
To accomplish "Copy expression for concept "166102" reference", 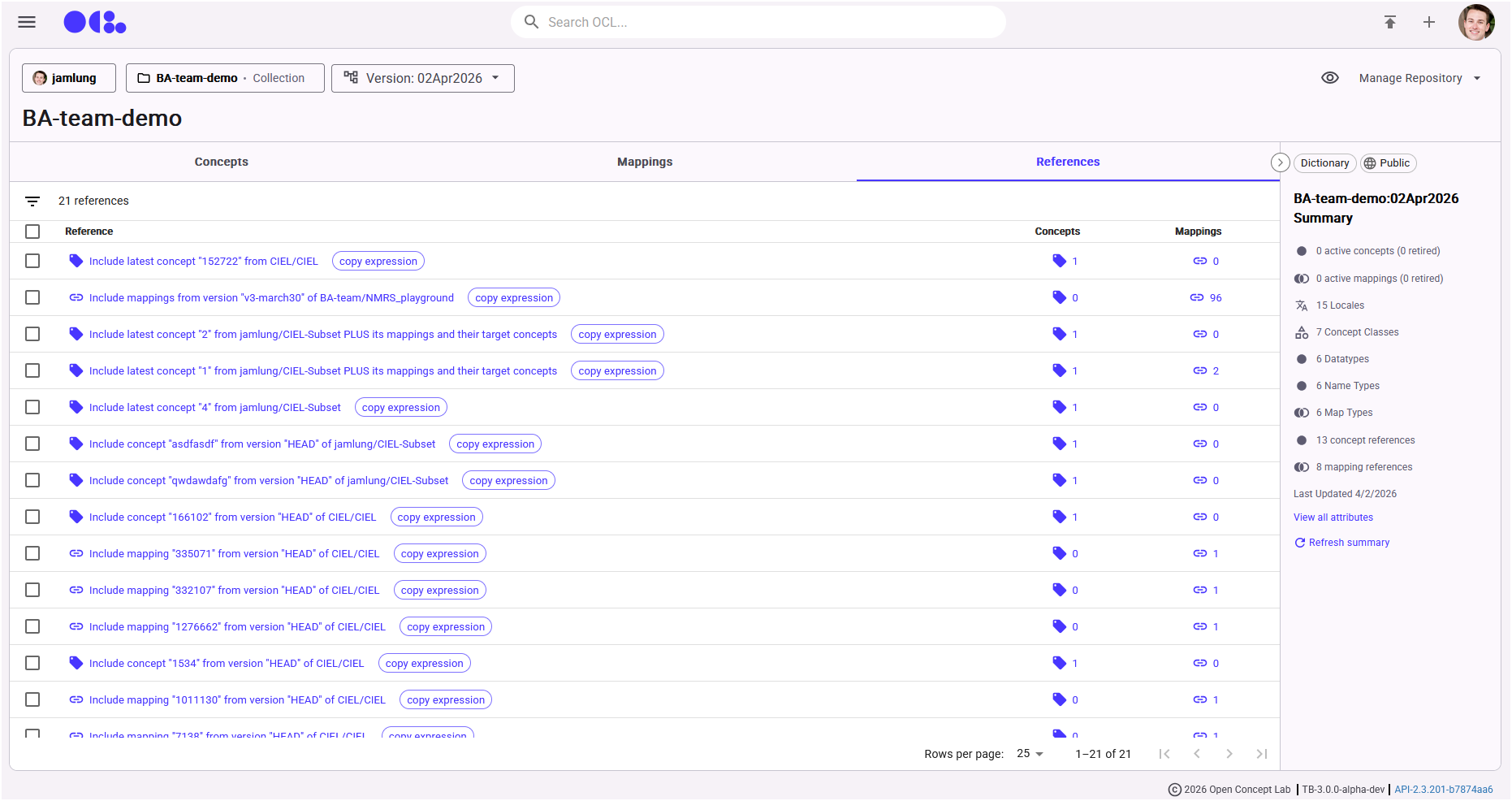I will [x=436, y=517].
